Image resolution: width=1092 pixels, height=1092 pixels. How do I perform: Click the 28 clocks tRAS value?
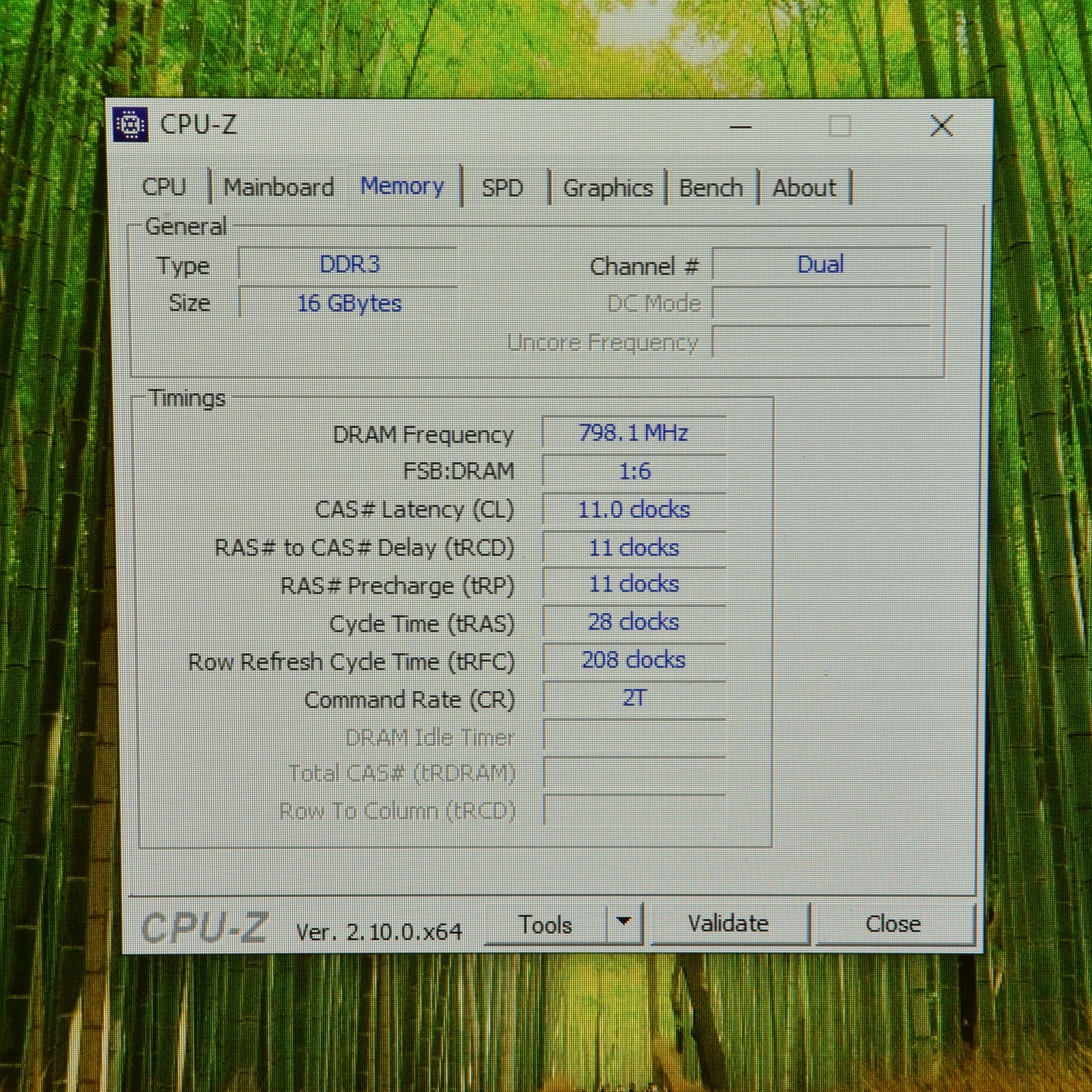click(x=634, y=622)
